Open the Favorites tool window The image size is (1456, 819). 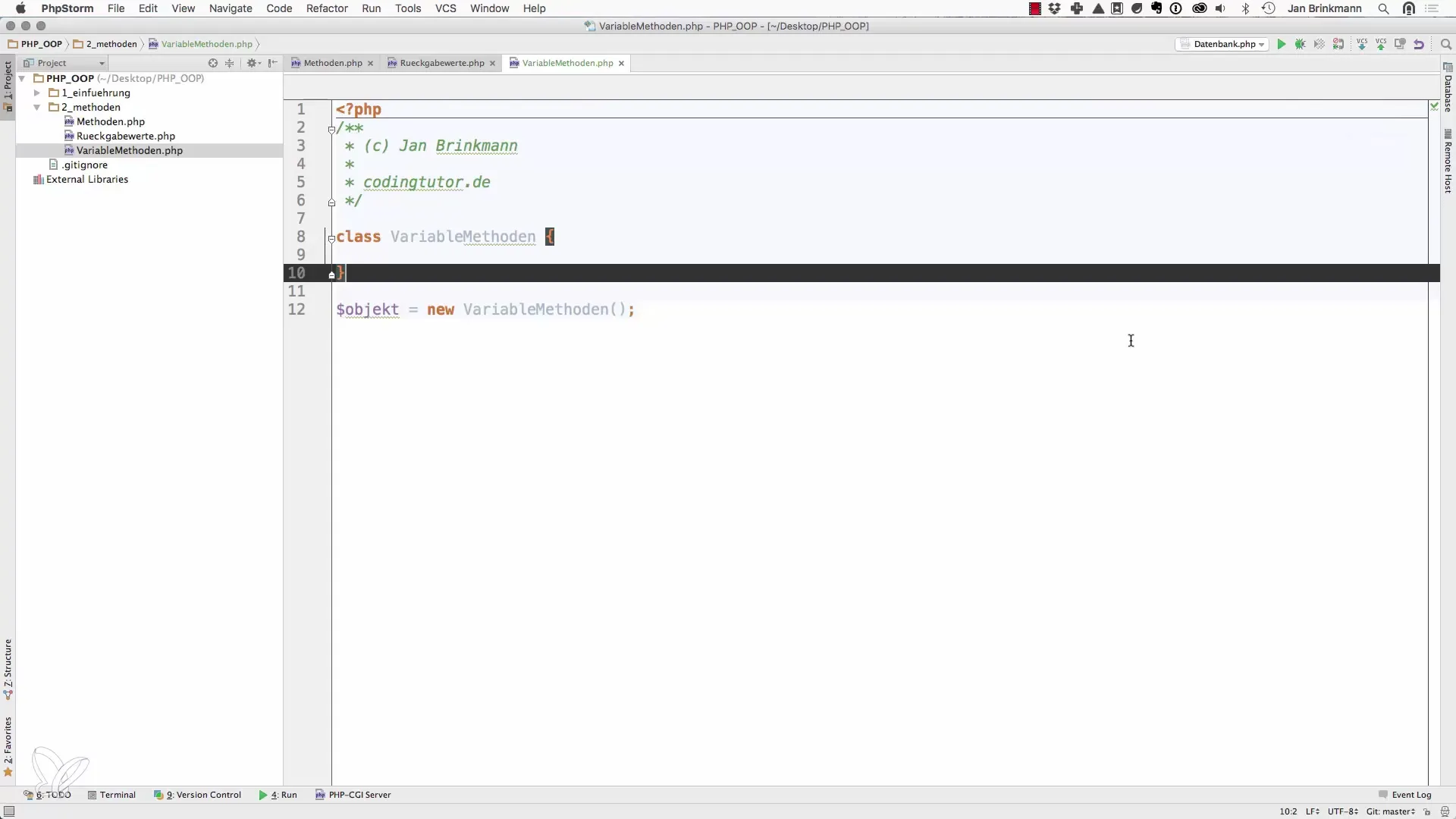point(8,746)
